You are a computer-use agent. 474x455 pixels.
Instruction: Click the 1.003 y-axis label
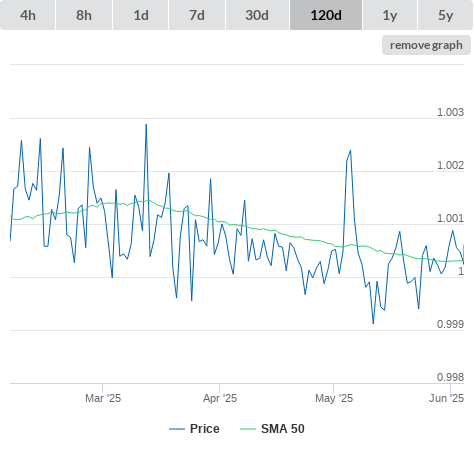coord(450,112)
